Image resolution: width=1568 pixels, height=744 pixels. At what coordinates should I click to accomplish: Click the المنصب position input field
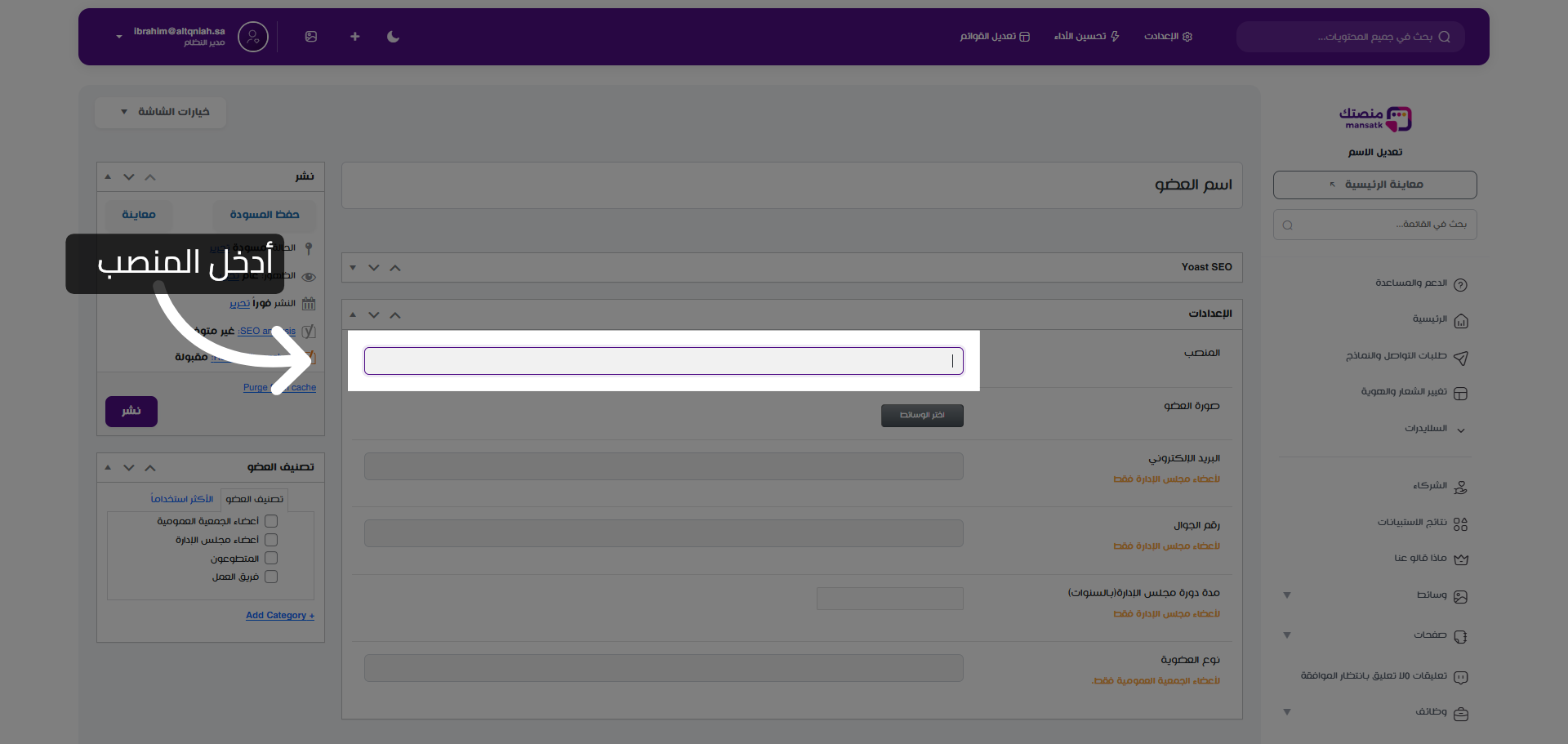[663, 361]
